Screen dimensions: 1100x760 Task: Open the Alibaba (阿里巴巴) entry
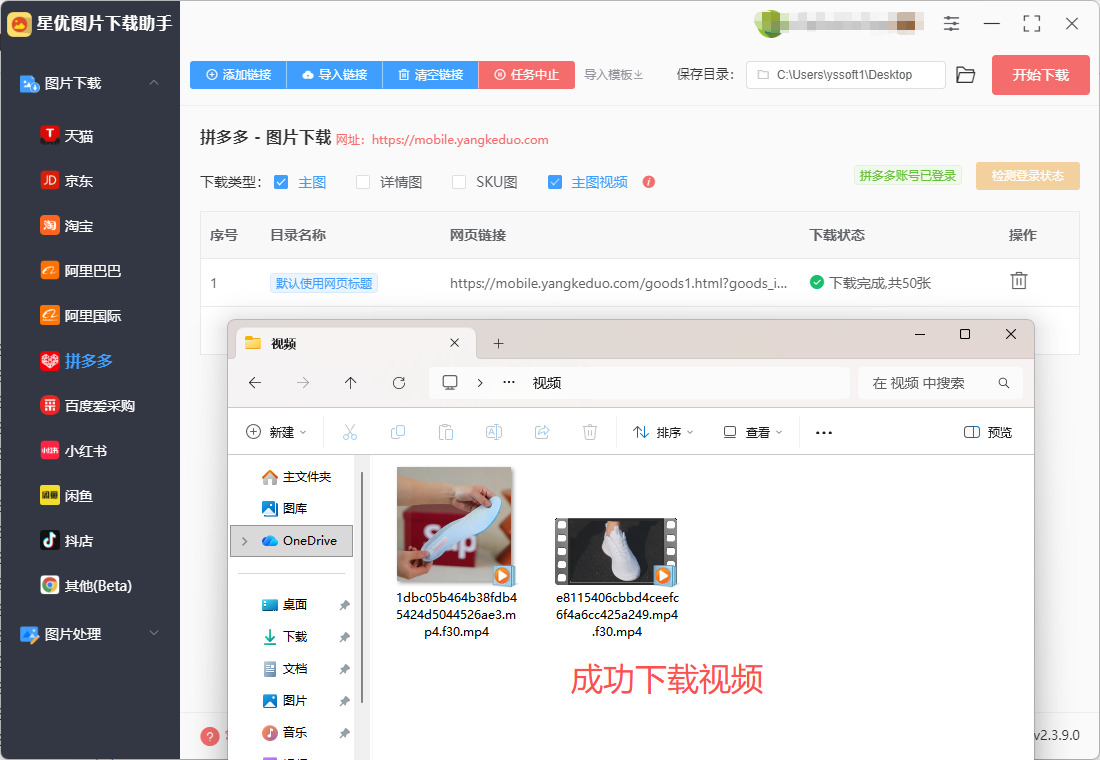(81, 270)
